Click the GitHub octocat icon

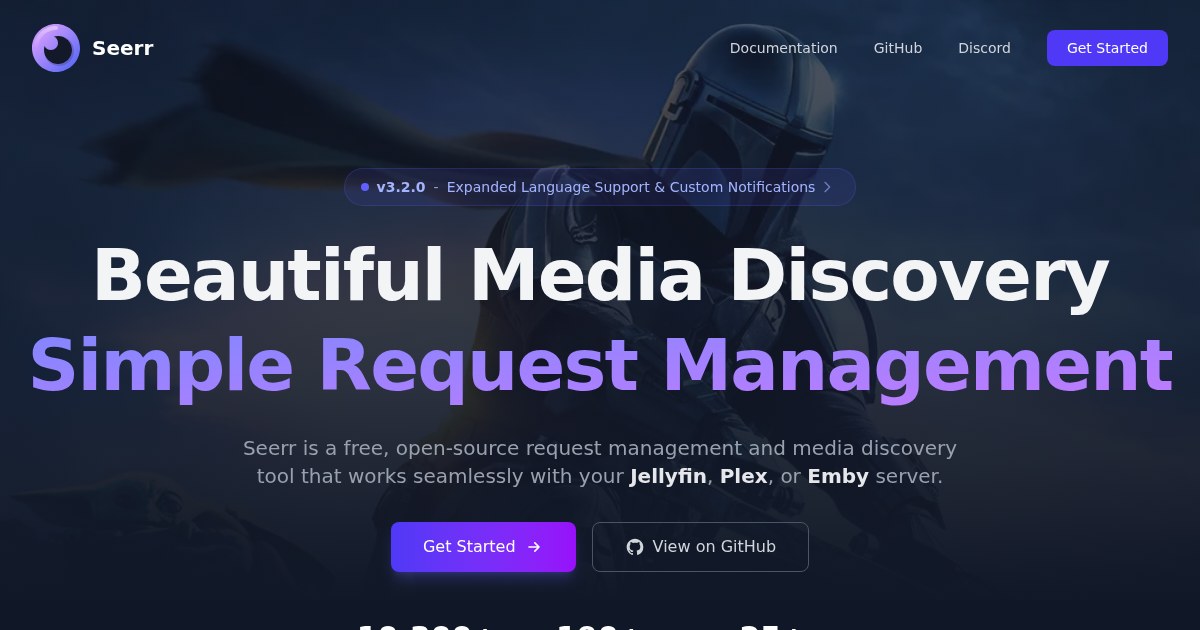(635, 547)
